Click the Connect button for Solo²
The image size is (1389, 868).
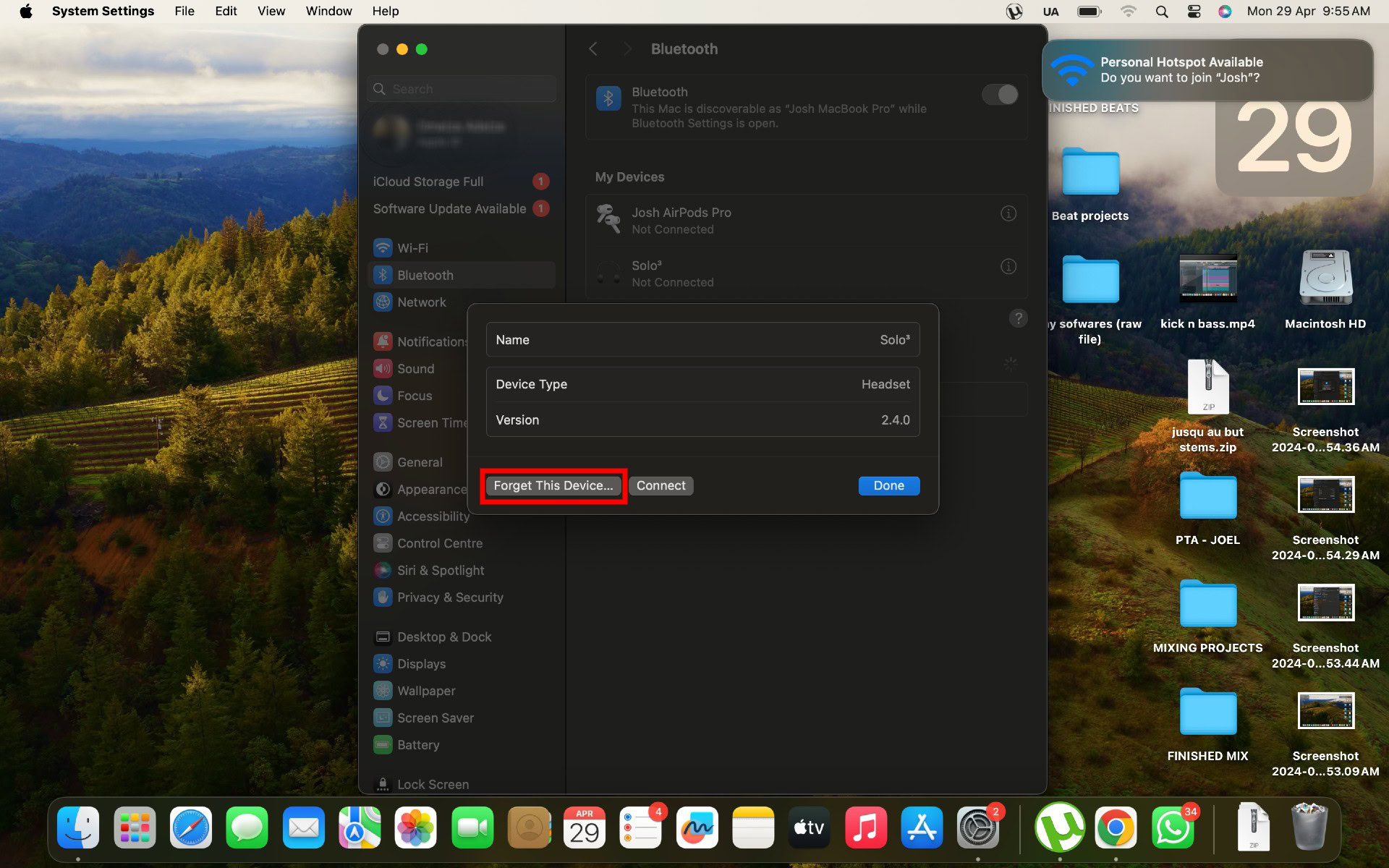[661, 485]
